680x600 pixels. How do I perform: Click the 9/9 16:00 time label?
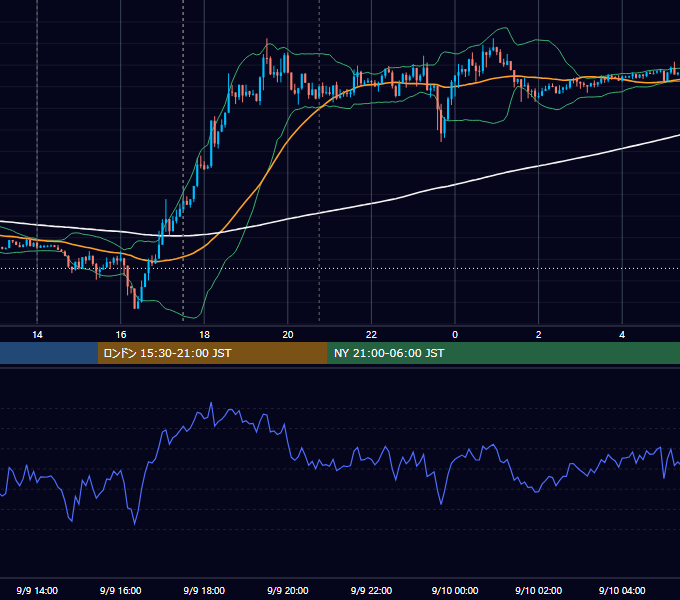pyautogui.click(x=121, y=590)
